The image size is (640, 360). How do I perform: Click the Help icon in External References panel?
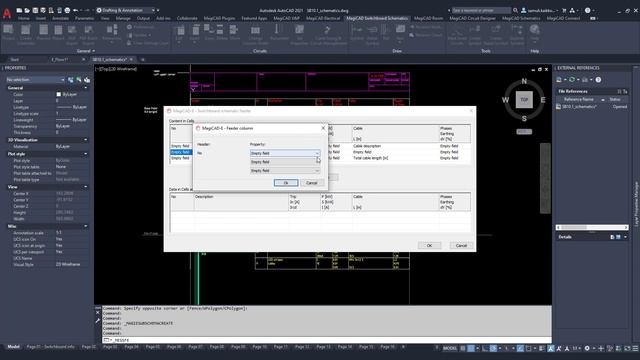598,80
